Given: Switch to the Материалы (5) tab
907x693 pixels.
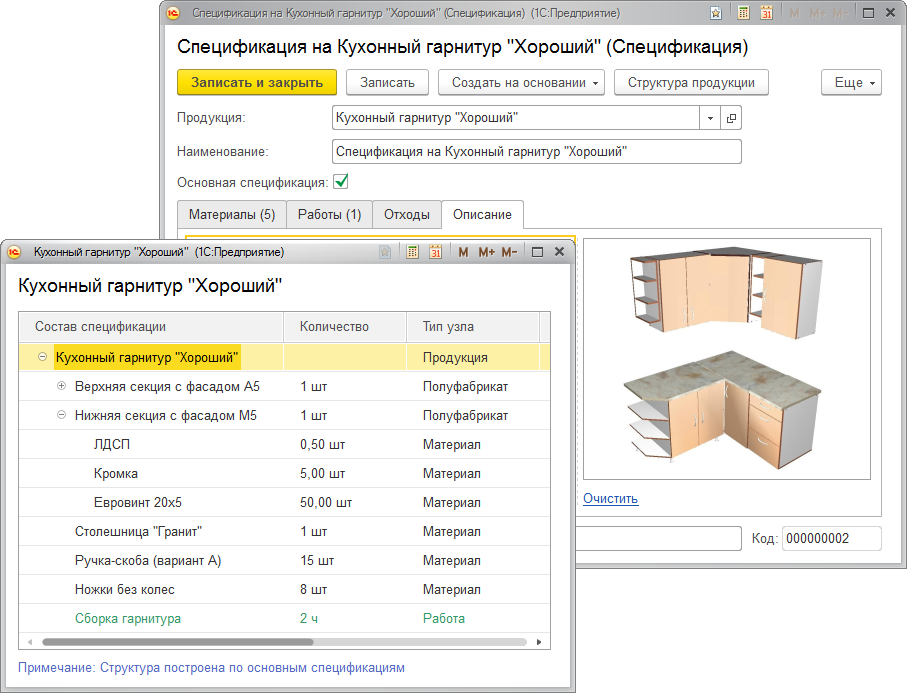Looking at the screenshot, I should point(231,214).
